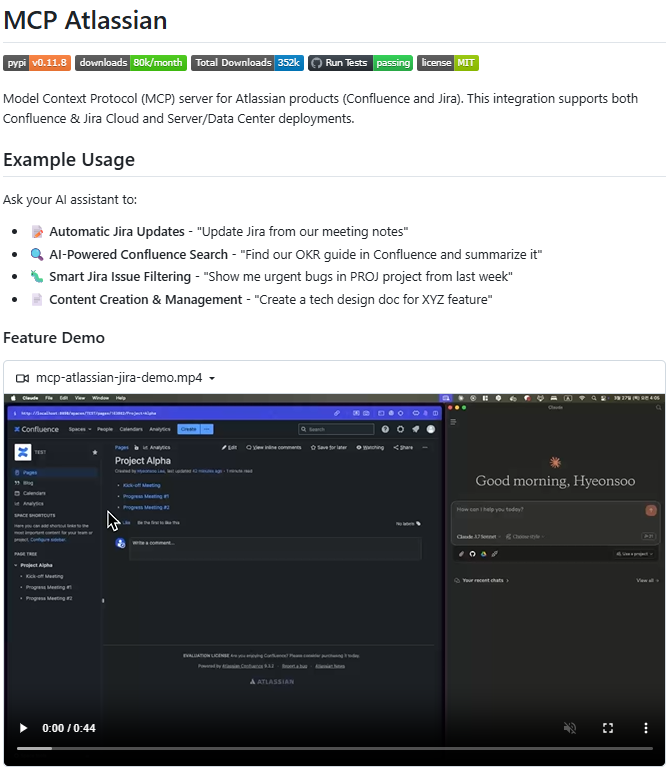The width and height of the screenshot is (671, 770).
Task: Click the Confluence Search field
Action: click(336, 429)
